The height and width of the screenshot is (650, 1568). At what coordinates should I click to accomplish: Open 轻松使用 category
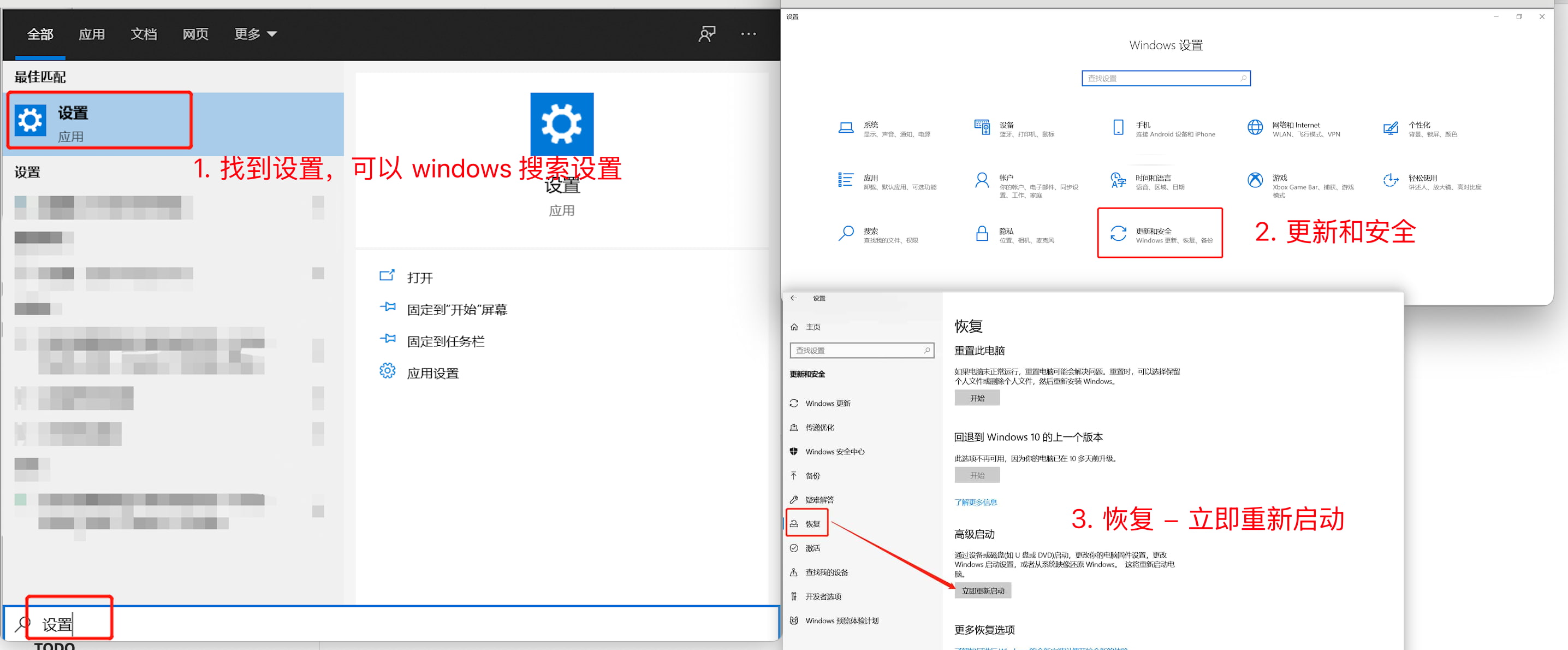1432,181
